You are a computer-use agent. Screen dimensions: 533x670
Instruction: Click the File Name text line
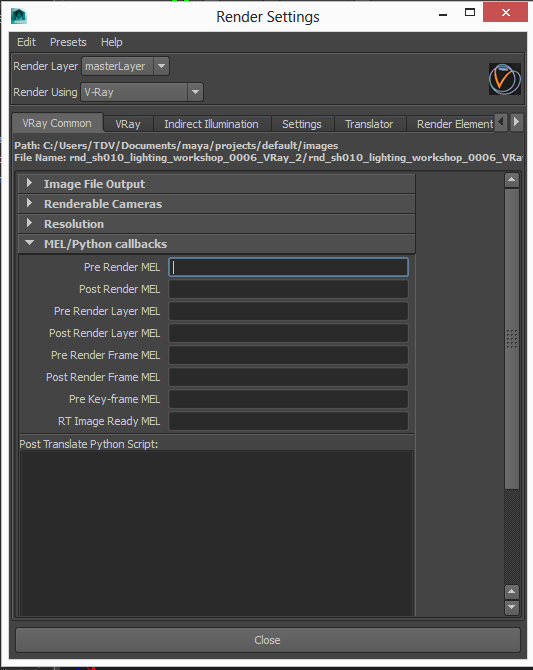click(268, 158)
